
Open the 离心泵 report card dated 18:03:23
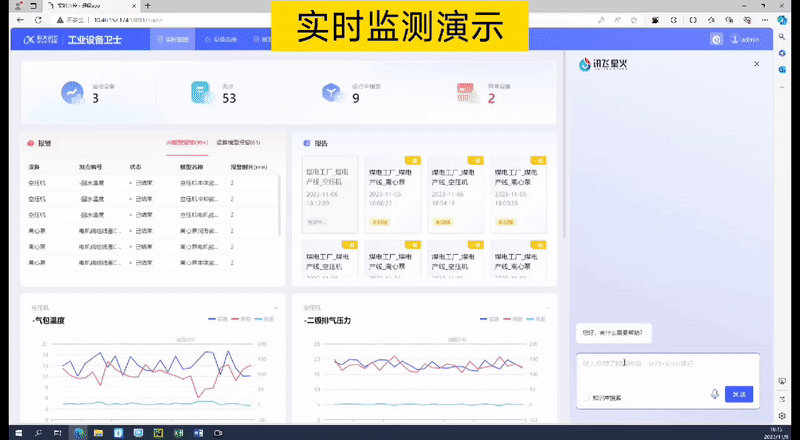518,194
